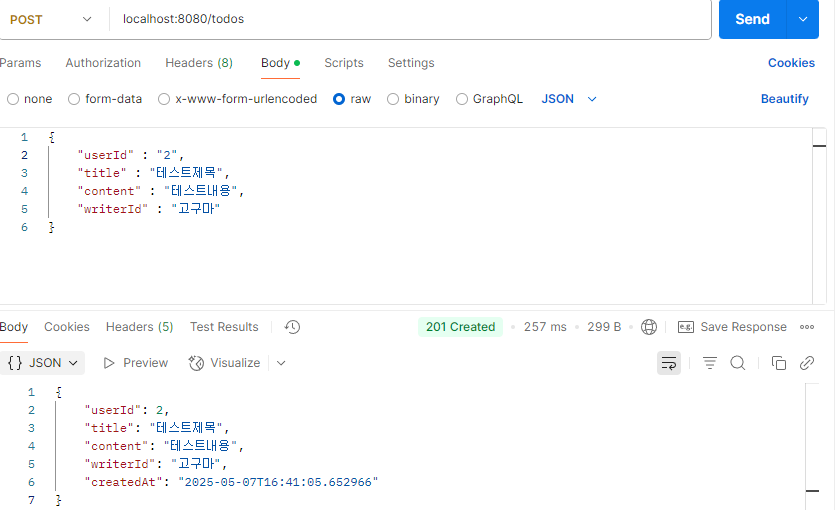Click the Save Response icon
Viewport: 836px width, 510px height.
pyautogui.click(x=686, y=327)
